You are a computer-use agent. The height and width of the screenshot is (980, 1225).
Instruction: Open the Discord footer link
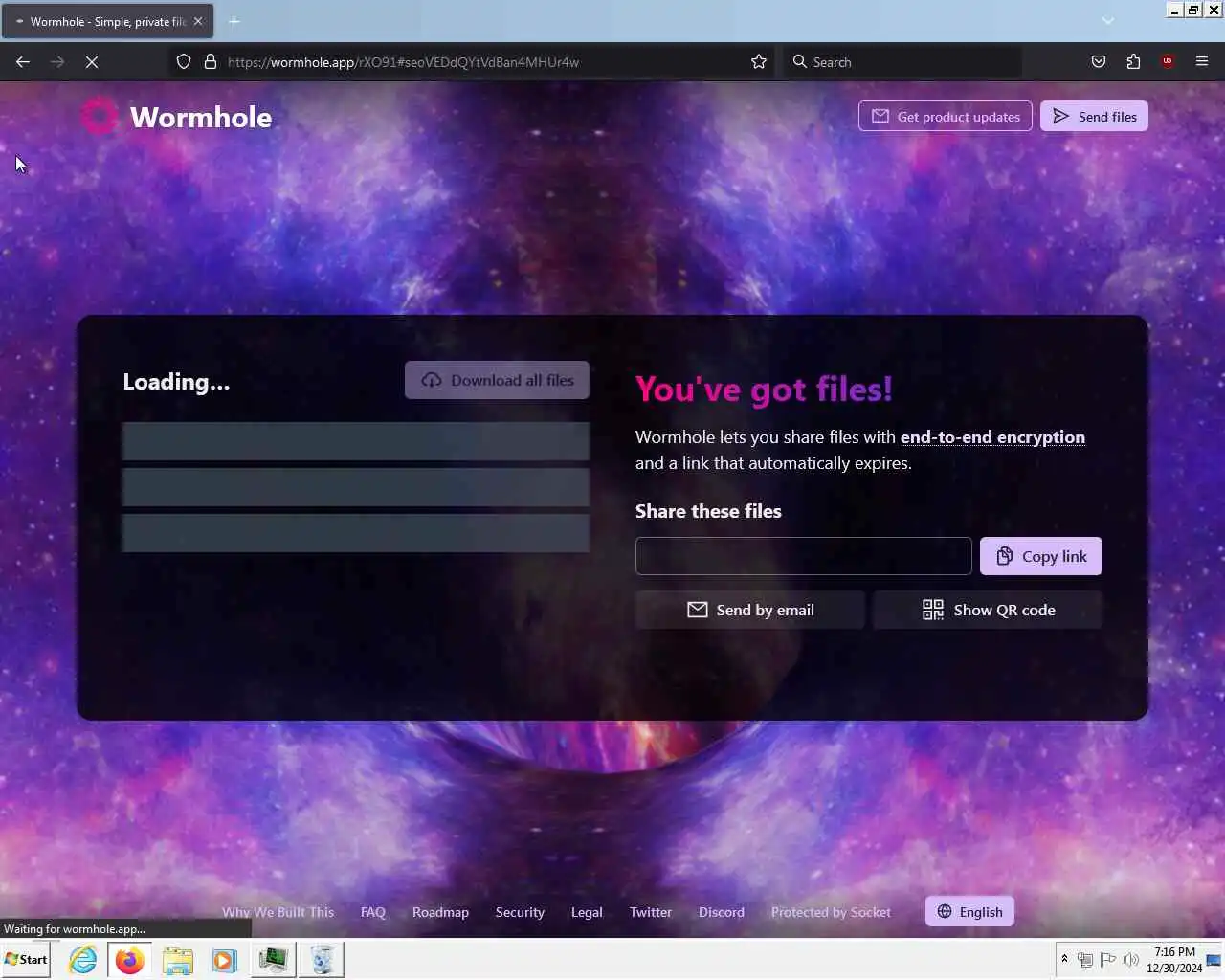722,912
